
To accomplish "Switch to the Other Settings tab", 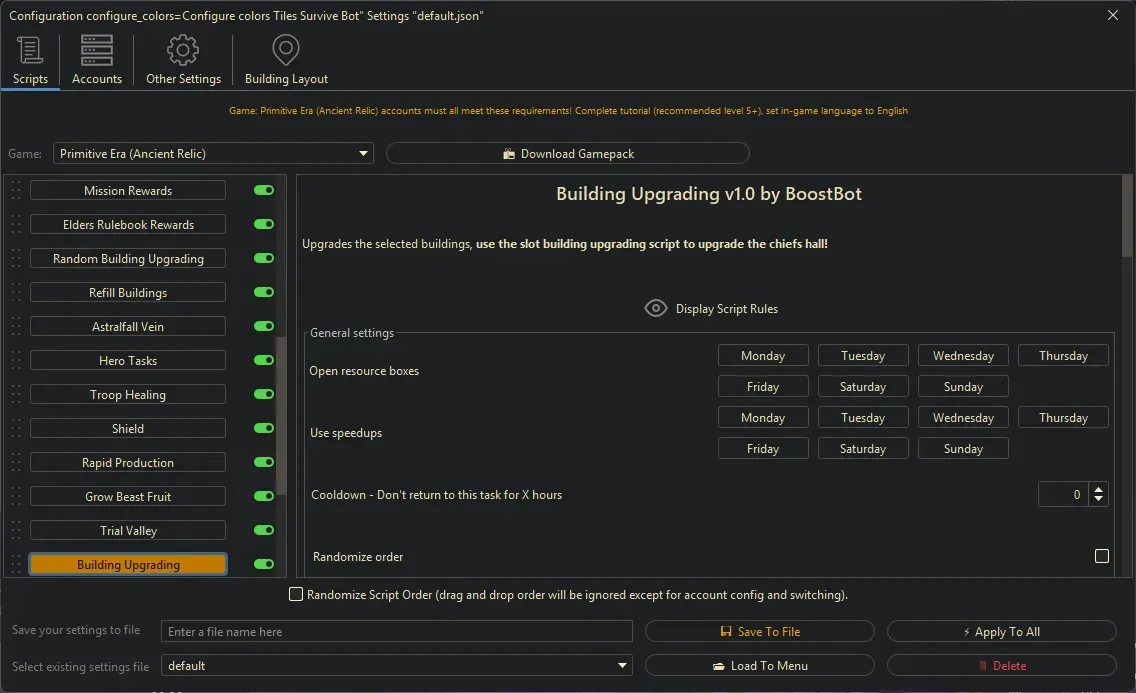I will tap(183, 60).
